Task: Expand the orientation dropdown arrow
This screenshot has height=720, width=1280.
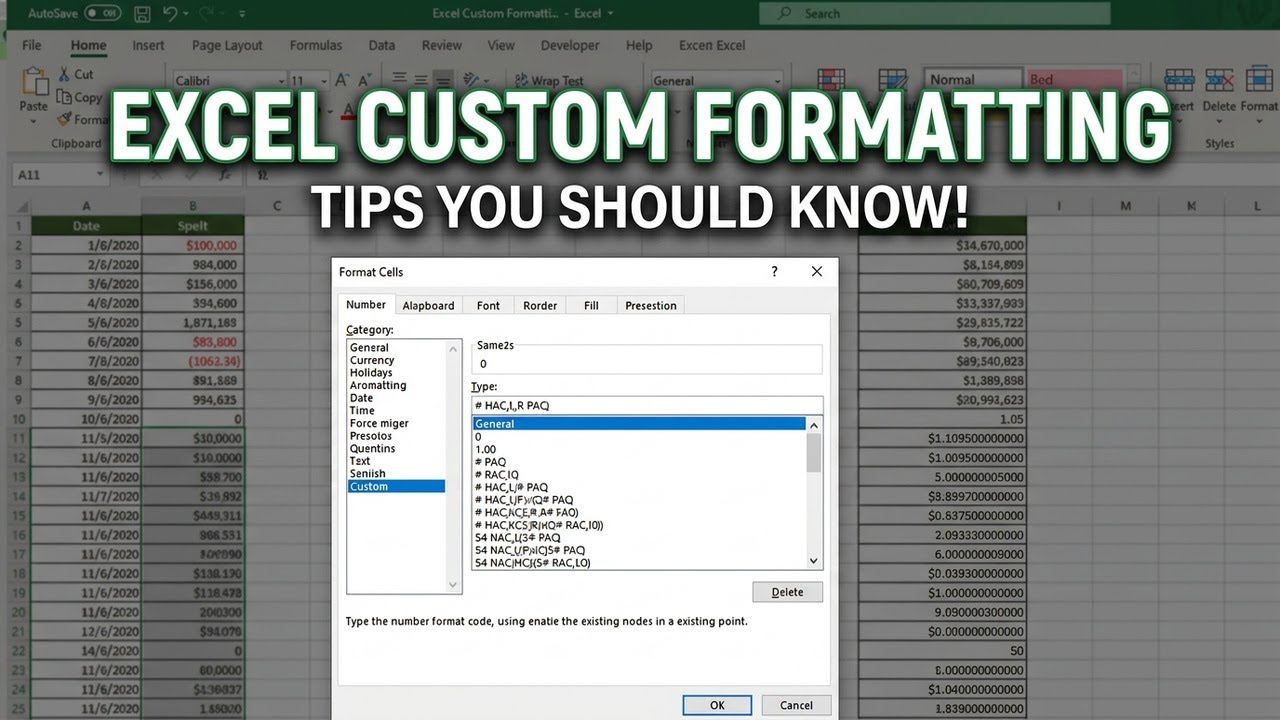Action: pos(487,80)
